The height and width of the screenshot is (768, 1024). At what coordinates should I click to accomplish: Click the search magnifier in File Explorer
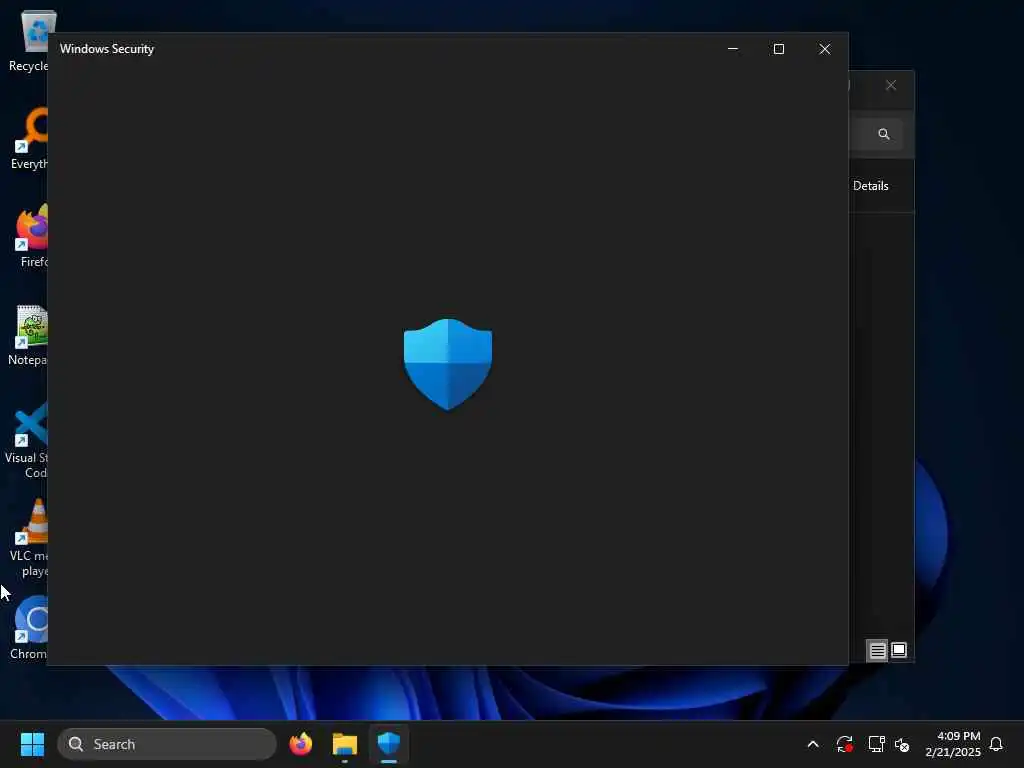click(884, 134)
